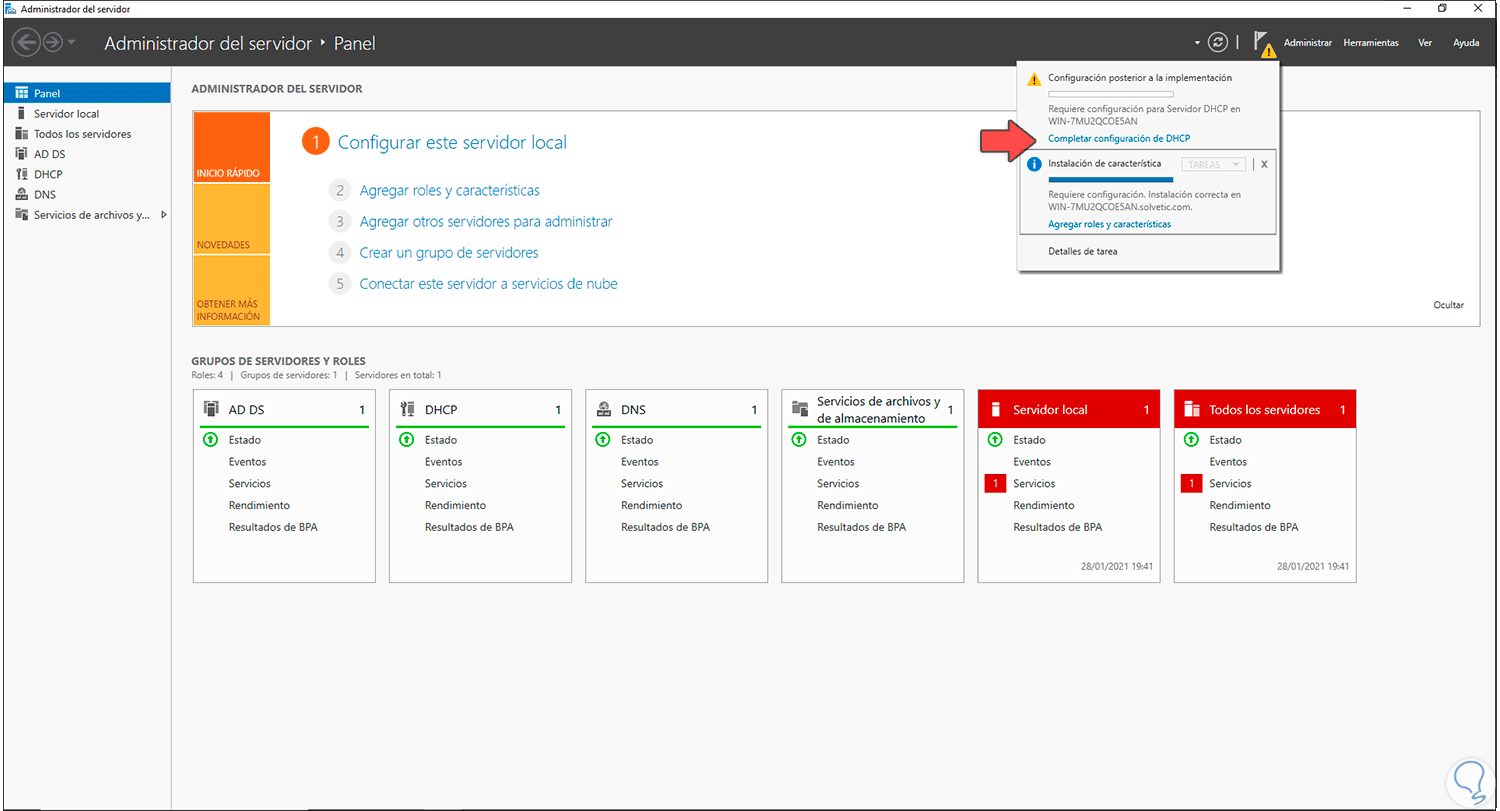Open Resultados de BPA in AD DS tile
The height and width of the screenshot is (811, 1500).
tap(273, 527)
